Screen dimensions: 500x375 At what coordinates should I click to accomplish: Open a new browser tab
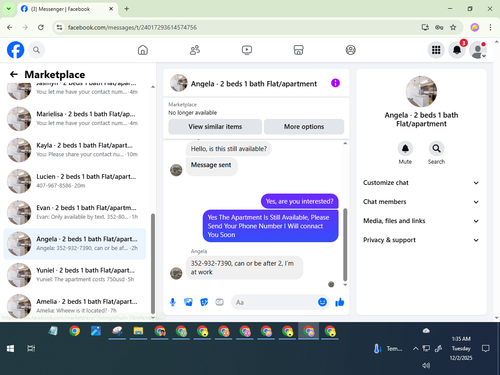127,9
